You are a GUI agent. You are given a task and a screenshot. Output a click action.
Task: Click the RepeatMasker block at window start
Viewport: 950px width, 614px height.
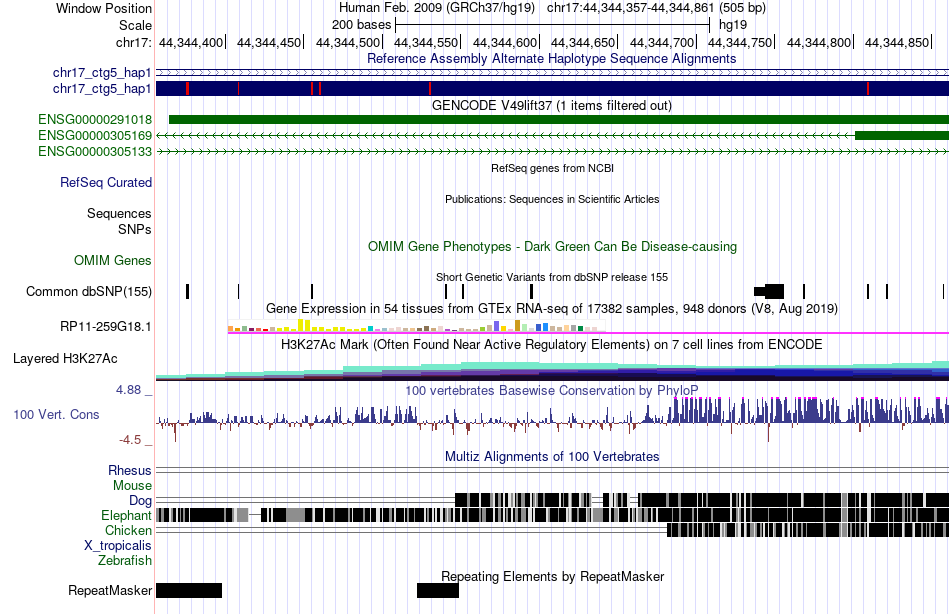189,590
